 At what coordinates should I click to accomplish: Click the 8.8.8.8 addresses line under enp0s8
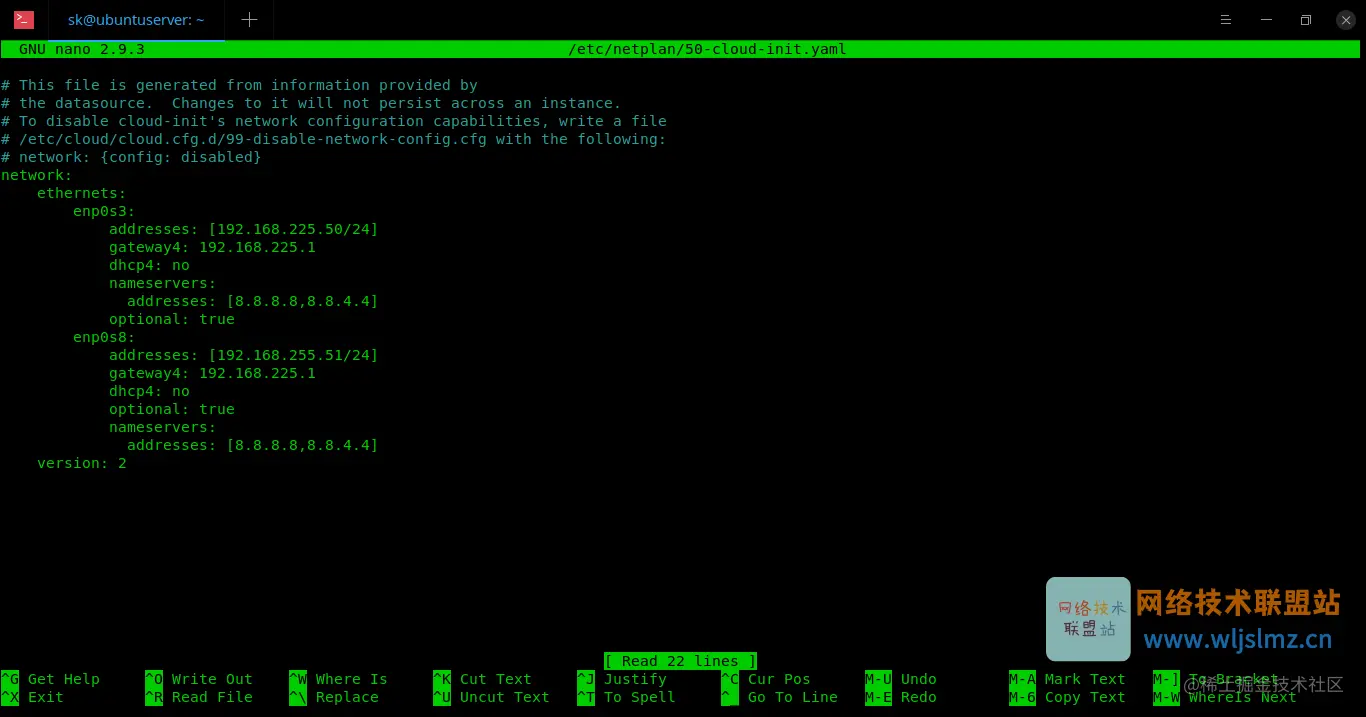coord(253,445)
